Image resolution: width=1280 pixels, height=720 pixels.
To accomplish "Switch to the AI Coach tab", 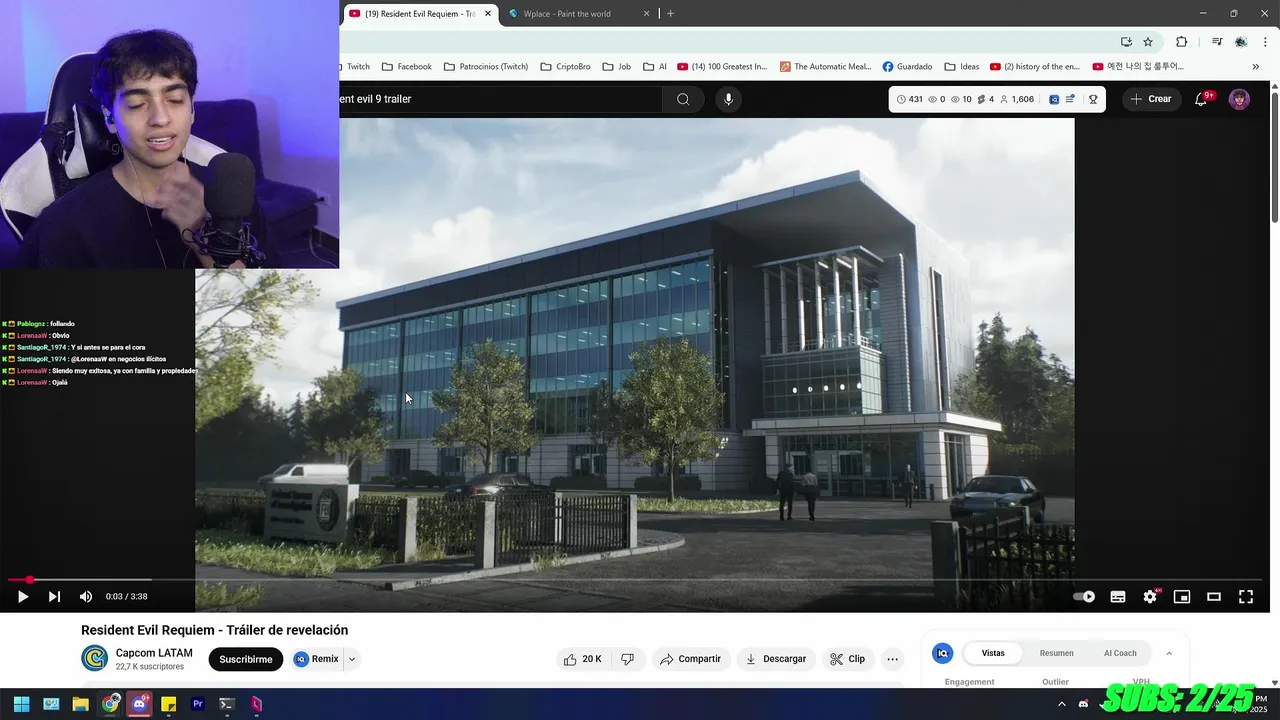I will point(1120,653).
